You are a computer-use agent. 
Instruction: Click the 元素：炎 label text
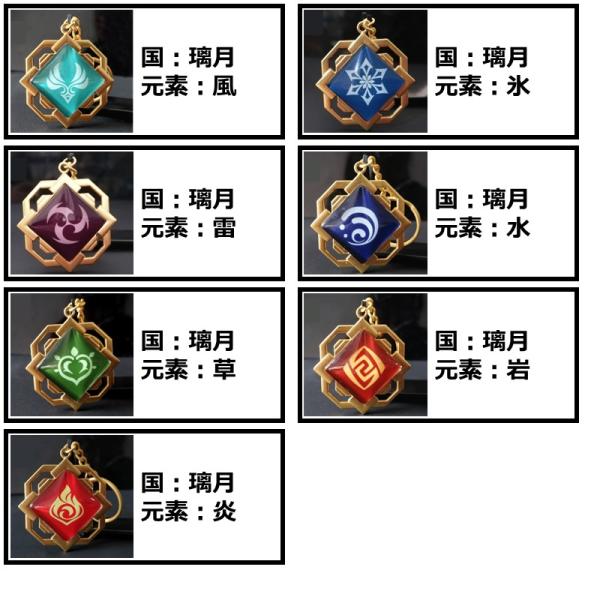point(188,511)
